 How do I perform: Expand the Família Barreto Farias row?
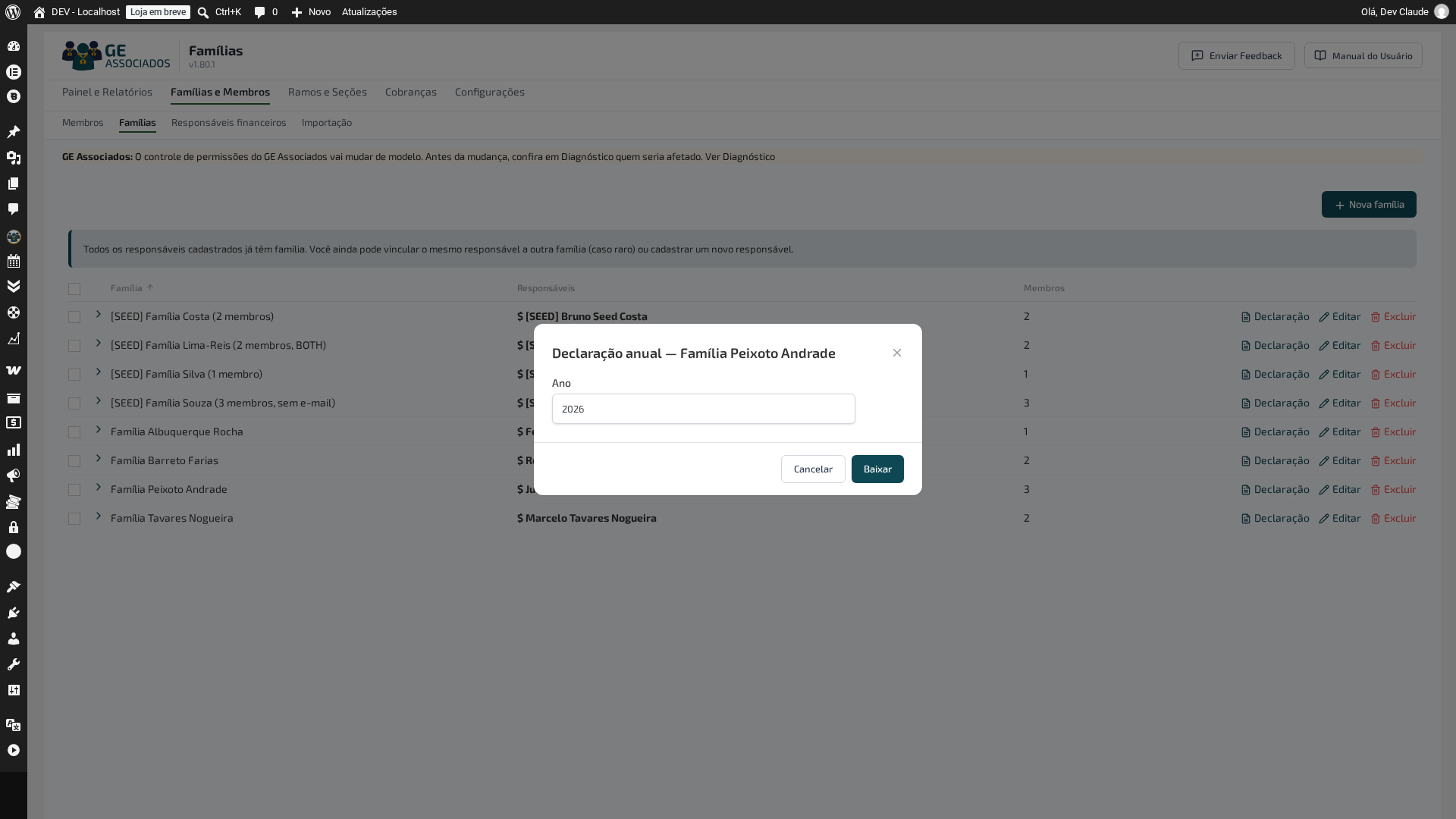coord(99,459)
